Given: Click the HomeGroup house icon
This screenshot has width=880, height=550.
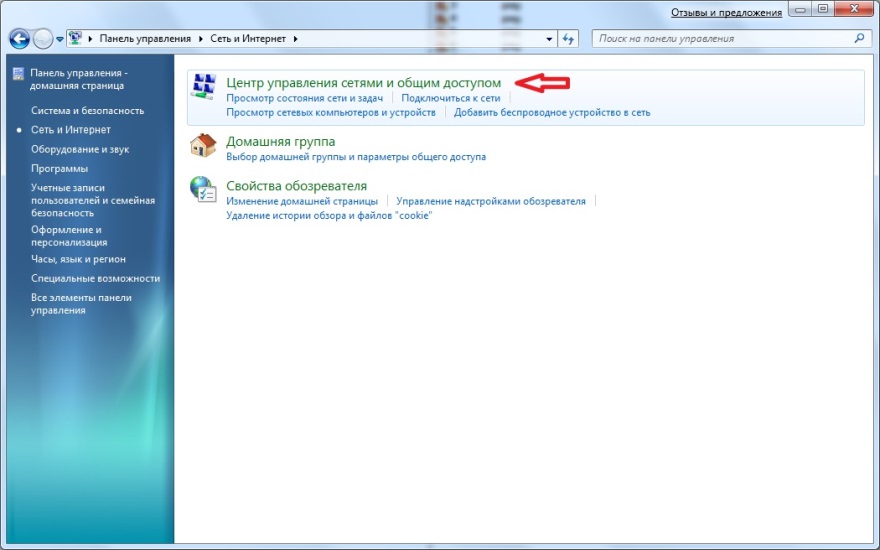Looking at the screenshot, I should [x=204, y=146].
